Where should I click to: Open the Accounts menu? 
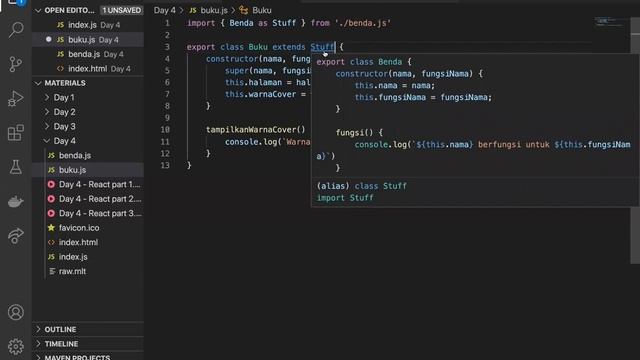[x=16, y=312]
